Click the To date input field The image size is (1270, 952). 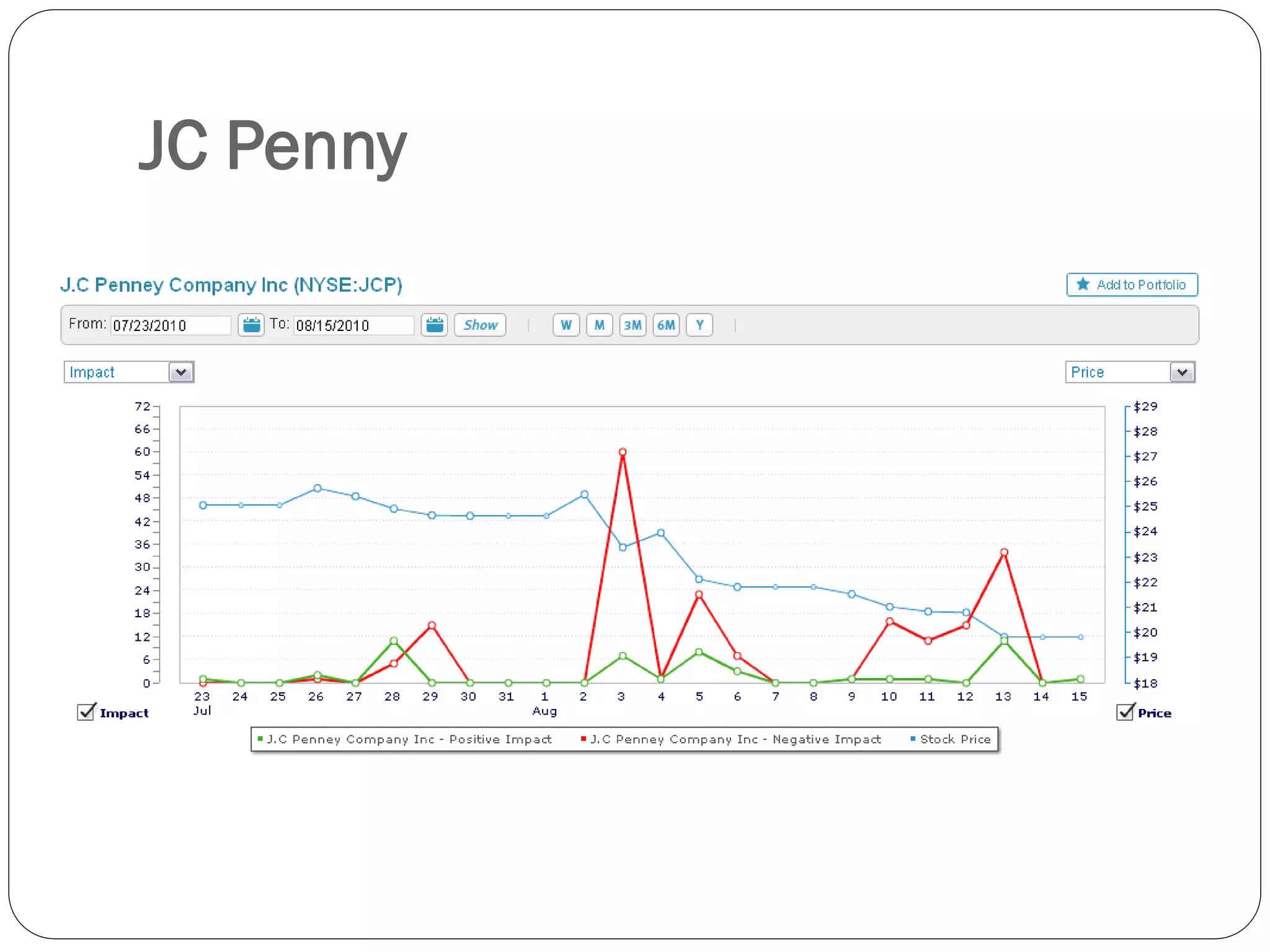click(x=353, y=325)
